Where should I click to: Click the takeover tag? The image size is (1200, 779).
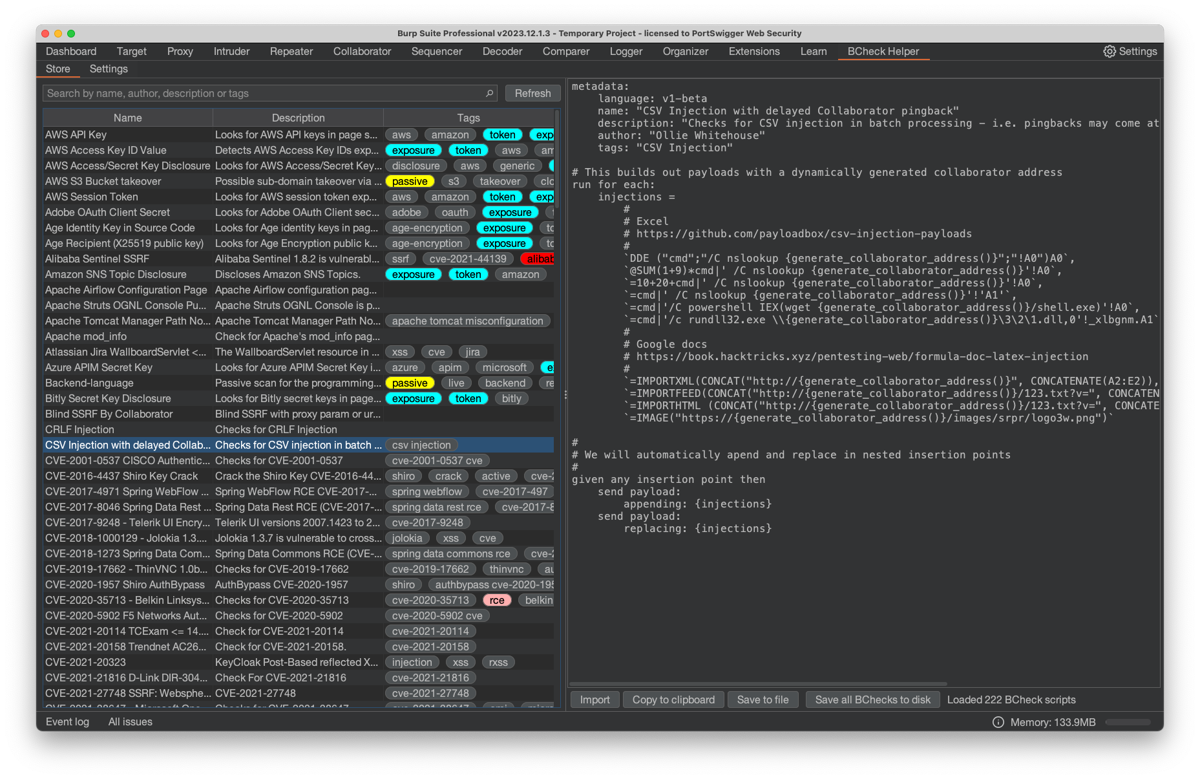(x=499, y=181)
